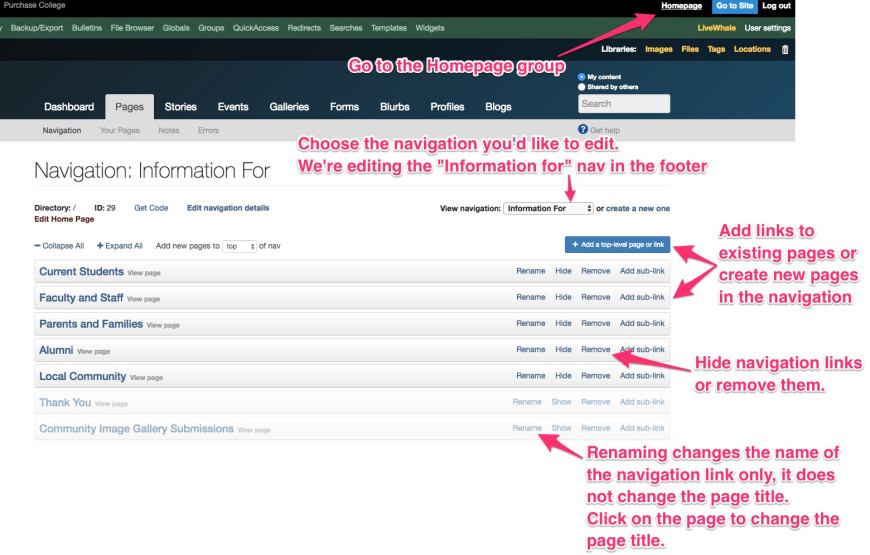
Task: Open the Tags library
Action: [716, 49]
